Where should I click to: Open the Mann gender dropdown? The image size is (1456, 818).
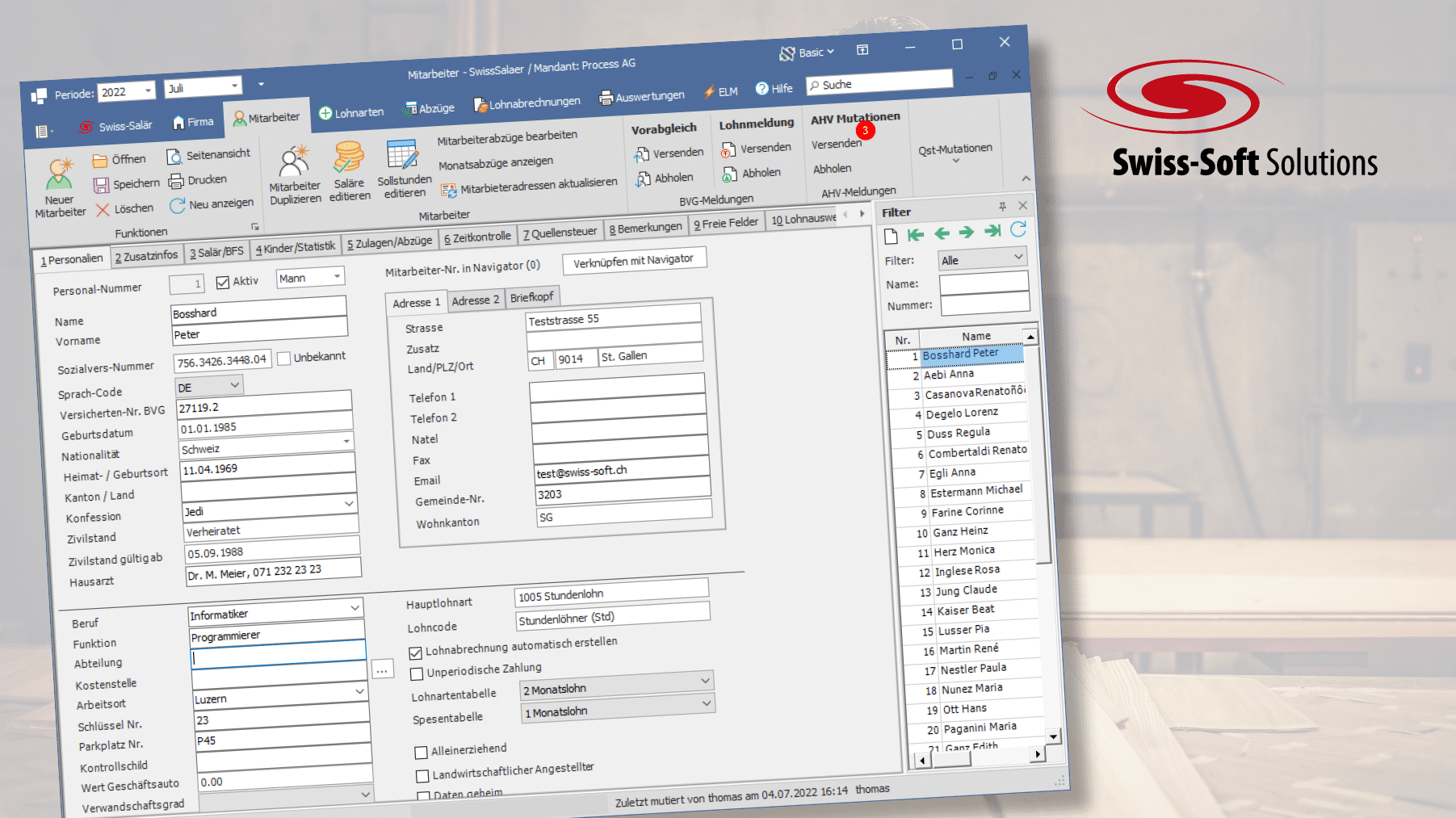pos(337,276)
